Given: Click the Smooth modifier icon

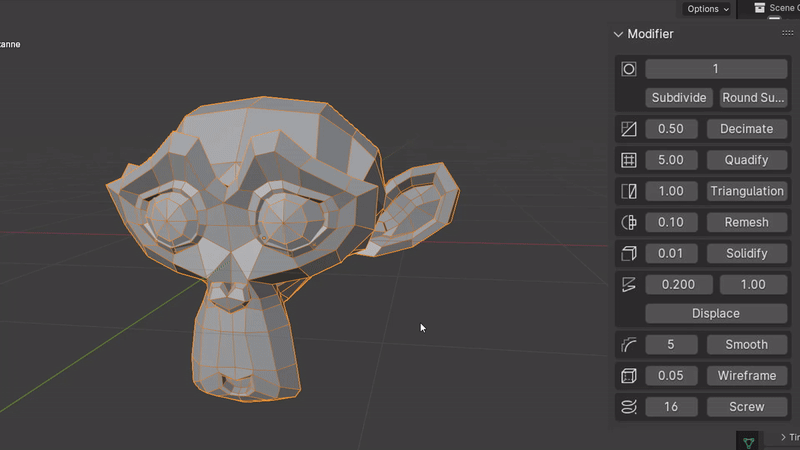Looking at the screenshot, I should [x=629, y=344].
